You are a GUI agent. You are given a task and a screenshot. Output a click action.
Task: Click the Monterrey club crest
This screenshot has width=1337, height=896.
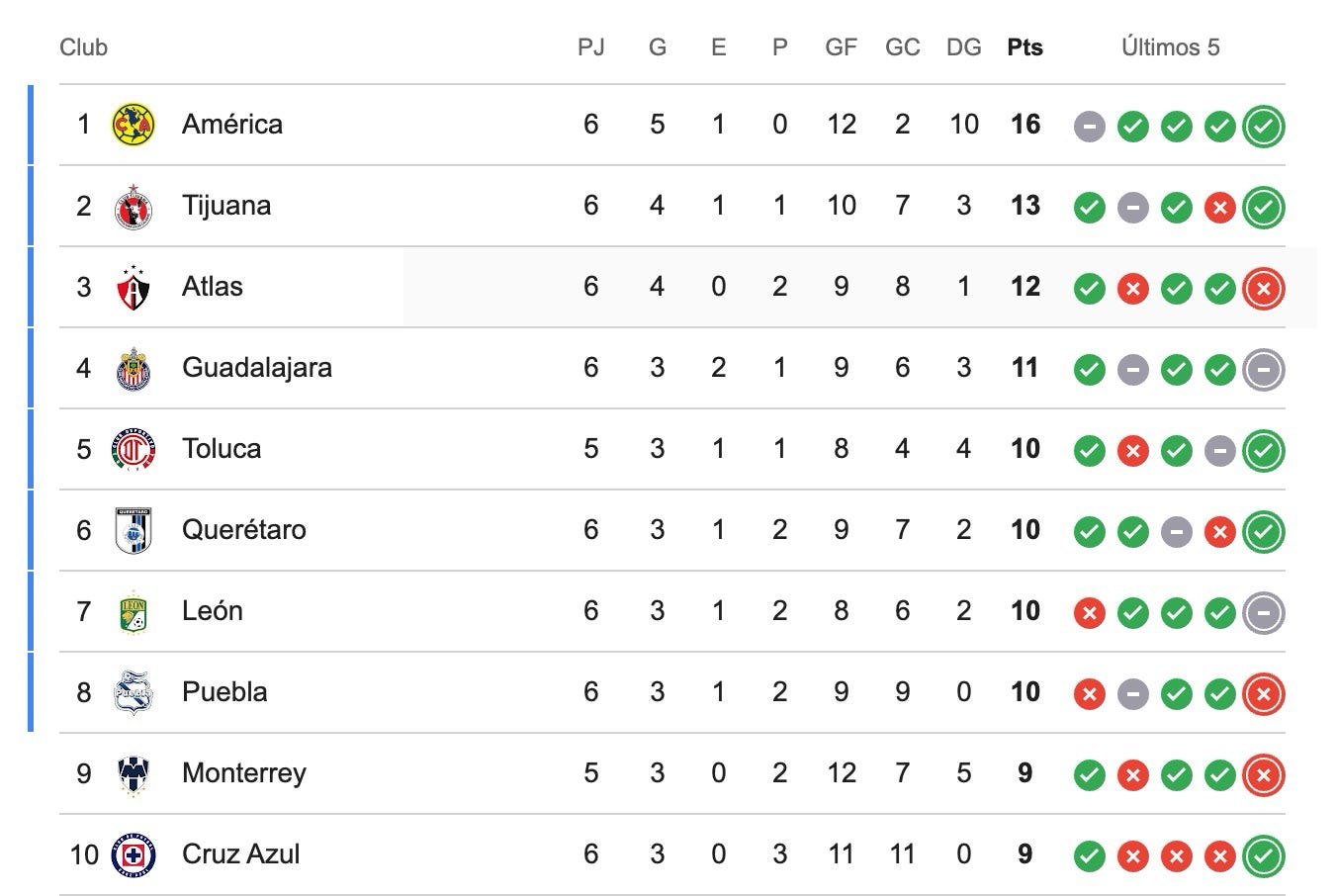pyautogui.click(x=133, y=773)
